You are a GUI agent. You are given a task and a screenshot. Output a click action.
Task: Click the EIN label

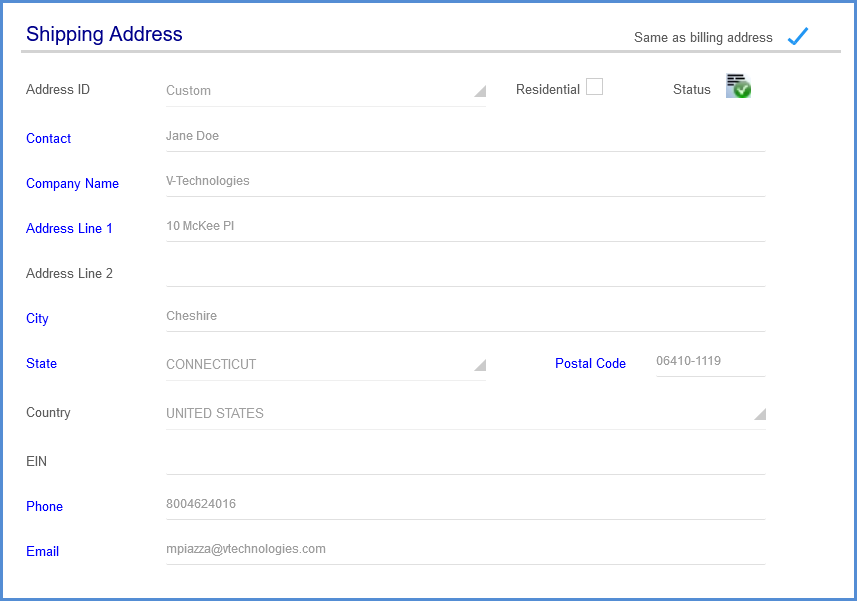(x=37, y=461)
